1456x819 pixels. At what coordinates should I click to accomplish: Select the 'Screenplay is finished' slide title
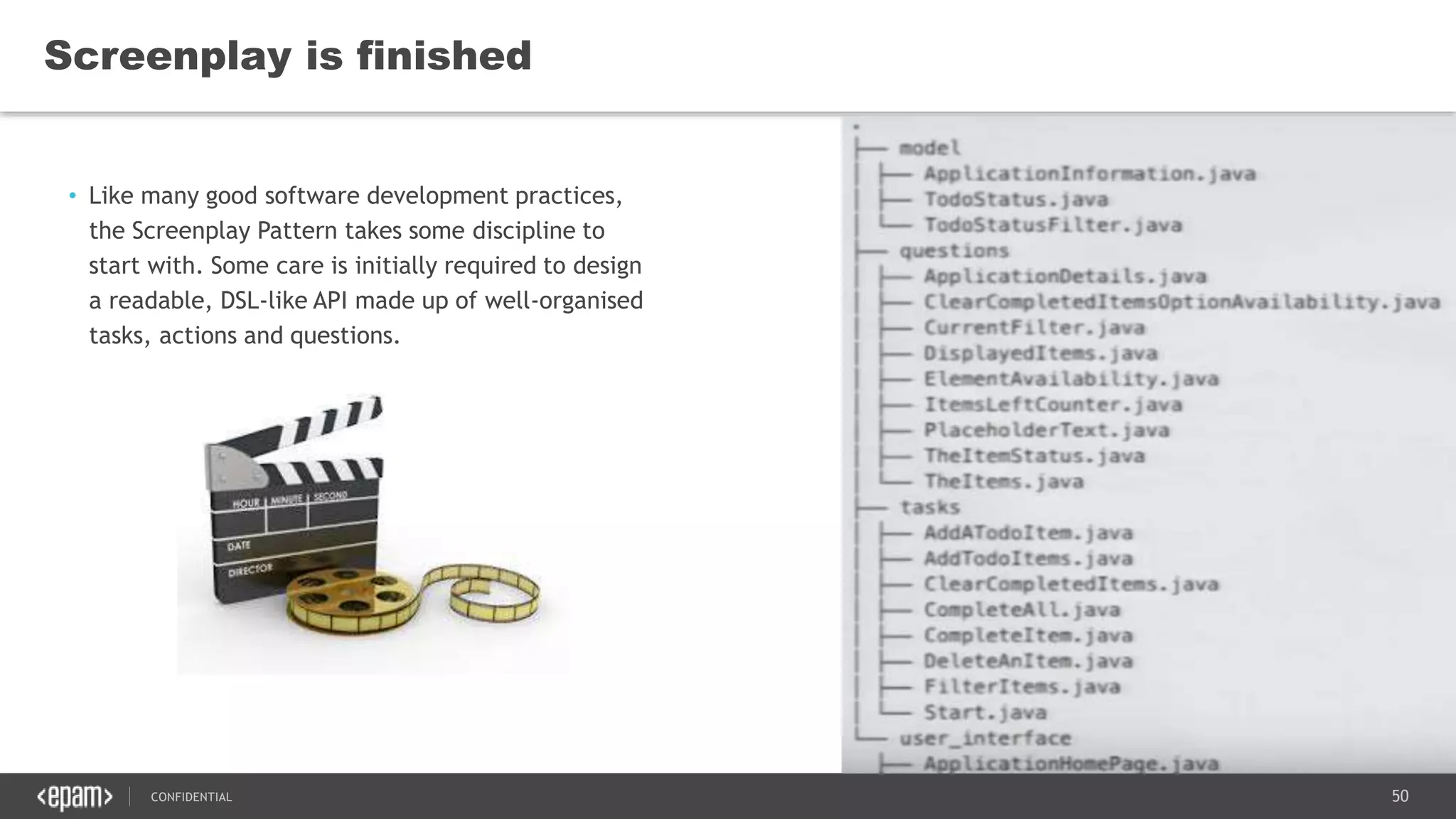coord(288,56)
